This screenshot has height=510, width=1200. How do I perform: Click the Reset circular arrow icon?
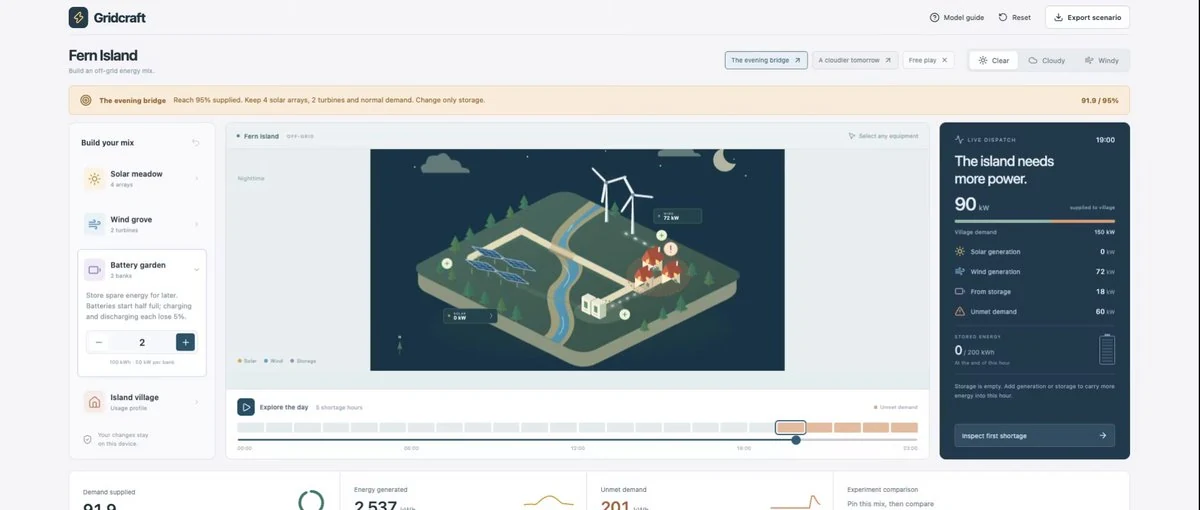(x=1003, y=17)
